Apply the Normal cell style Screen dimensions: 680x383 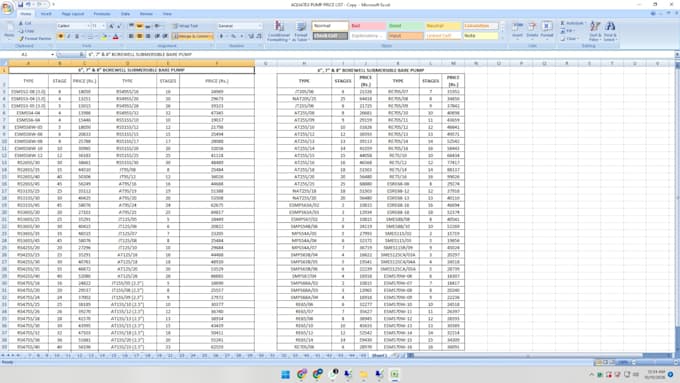click(330, 26)
